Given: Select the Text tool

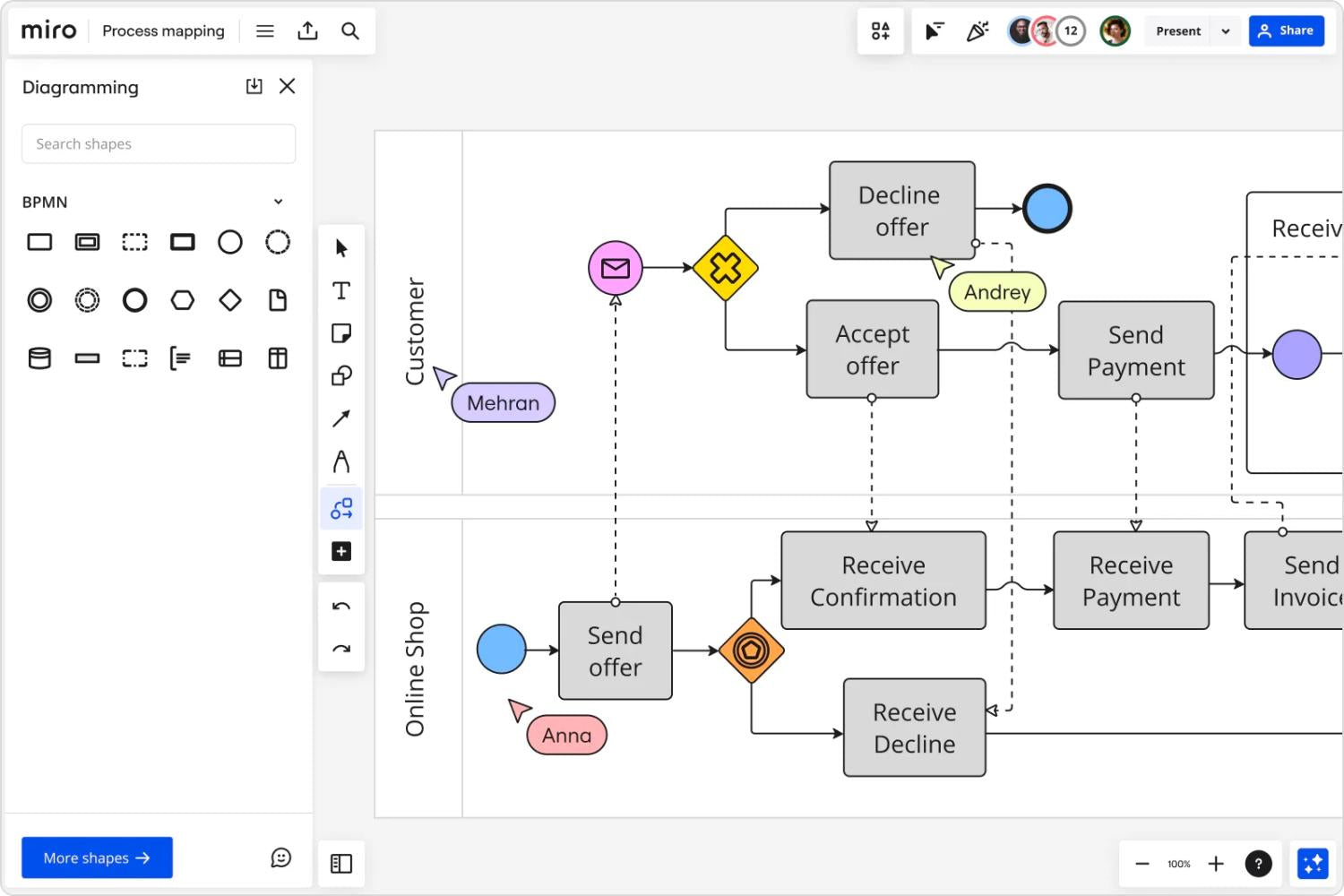Looking at the screenshot, I should click(x=341, y=289).
